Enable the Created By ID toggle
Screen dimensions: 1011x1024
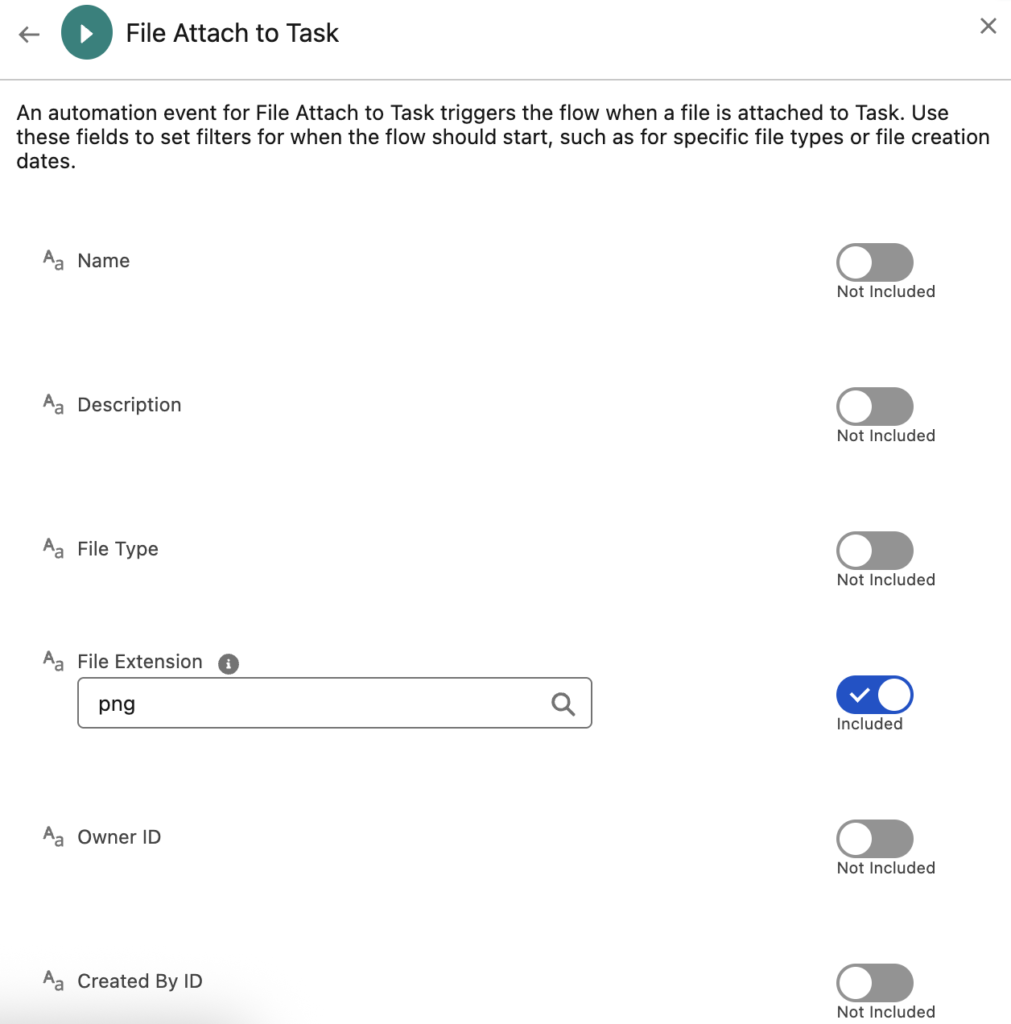tap(875, 983)
